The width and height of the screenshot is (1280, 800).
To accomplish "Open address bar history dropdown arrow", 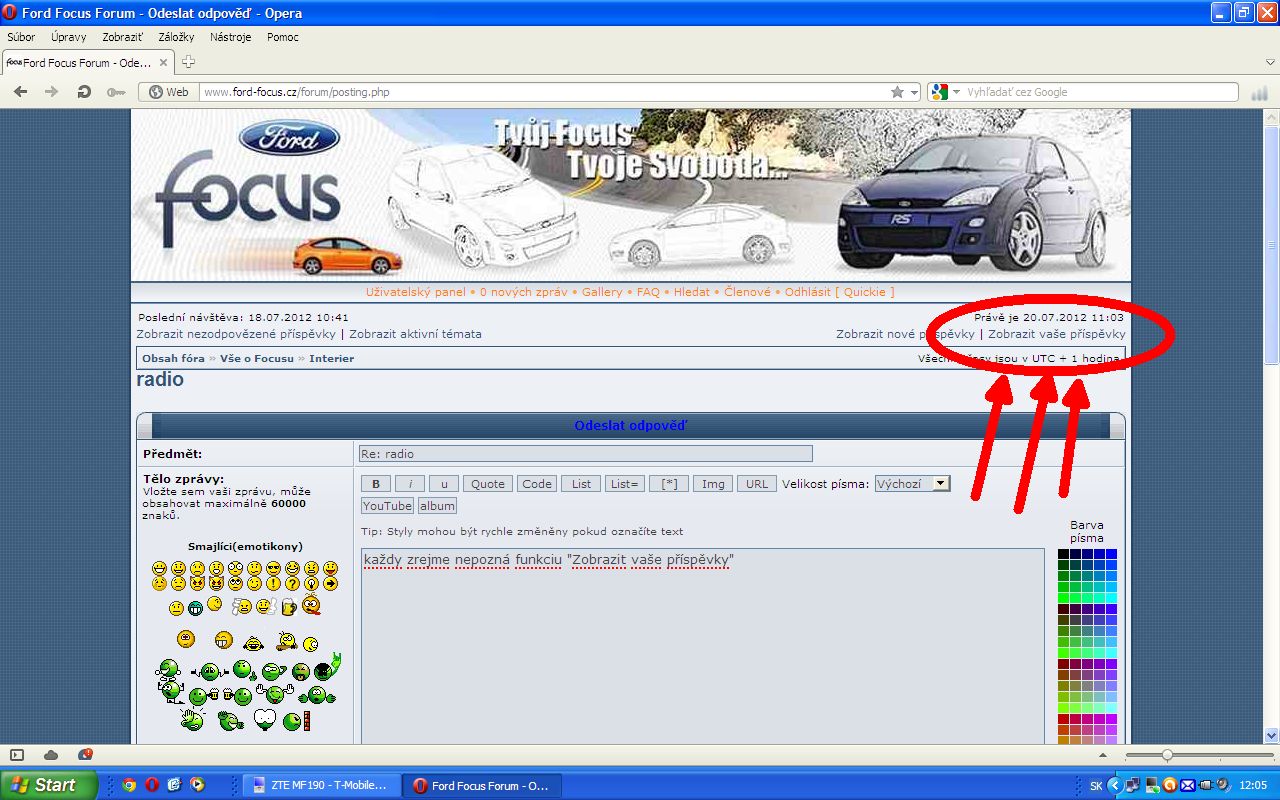I will tap(914, 92).
